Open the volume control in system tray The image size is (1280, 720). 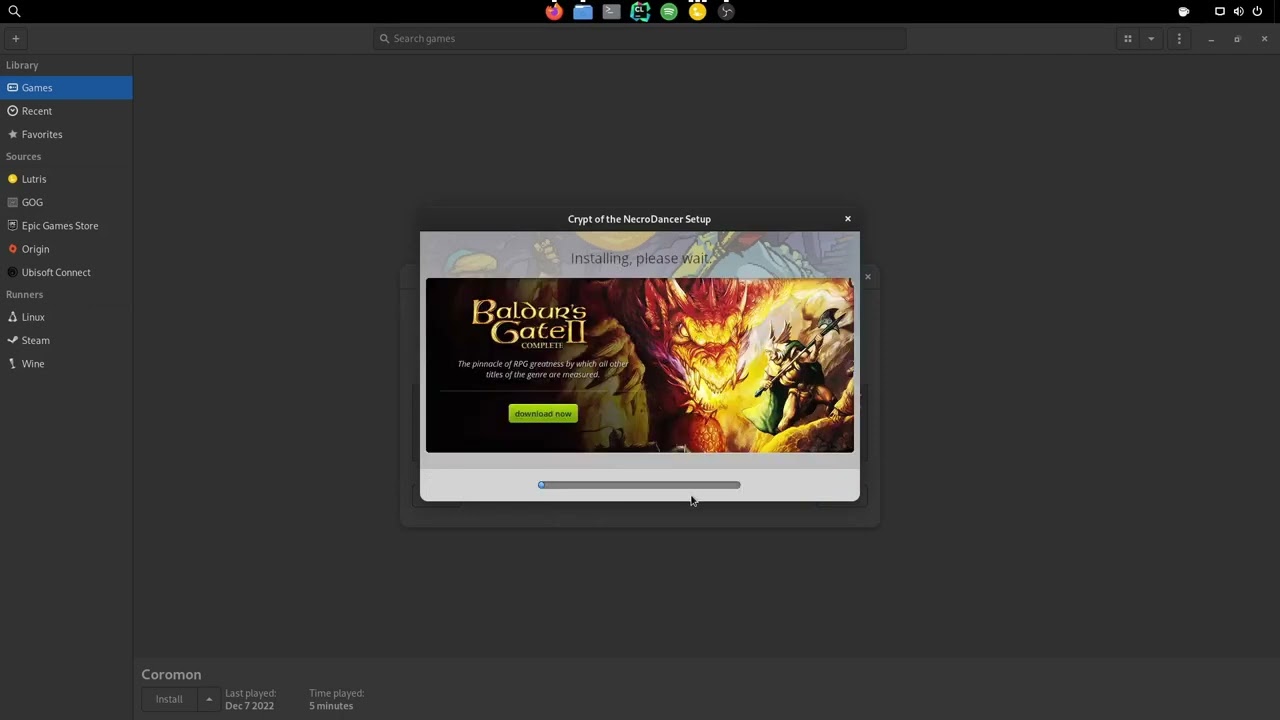(x=1238, y=12)
